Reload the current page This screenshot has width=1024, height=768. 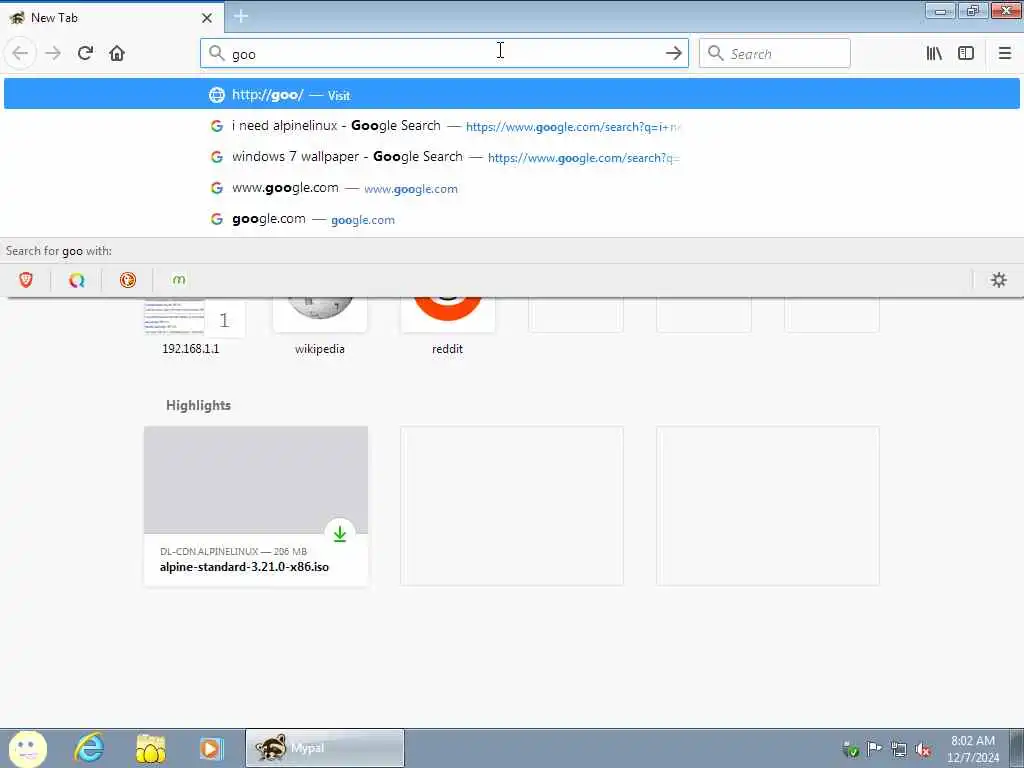[x=85, y=53]
